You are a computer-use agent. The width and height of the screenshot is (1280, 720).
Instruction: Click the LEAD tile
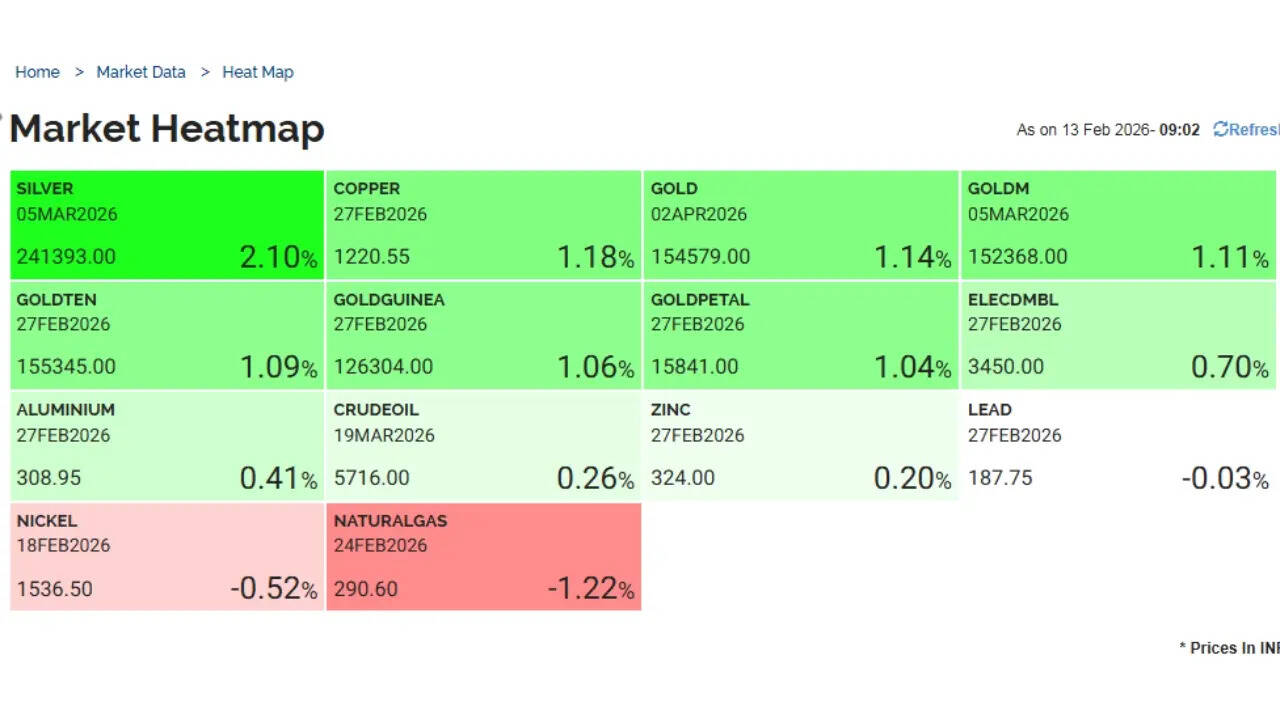[1118, 446]
